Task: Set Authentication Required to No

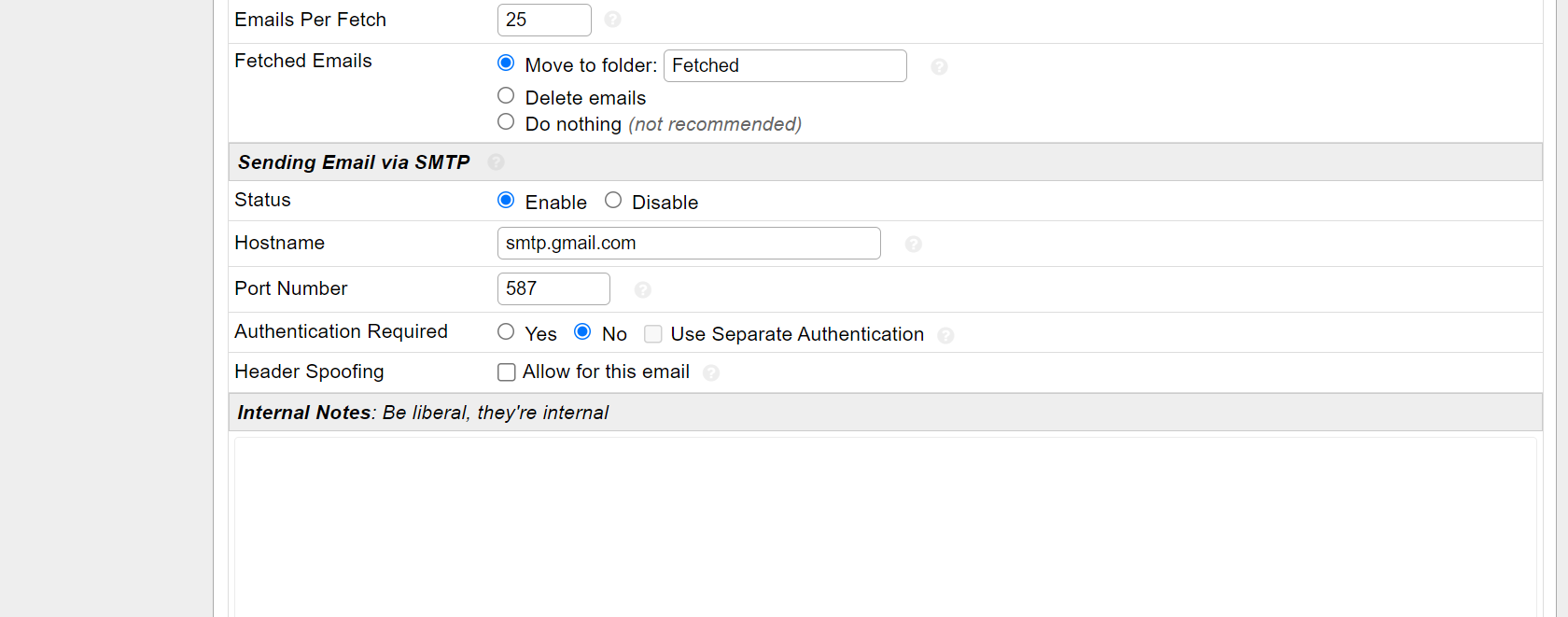Action: pyautogui.click(x=582, y=331)
